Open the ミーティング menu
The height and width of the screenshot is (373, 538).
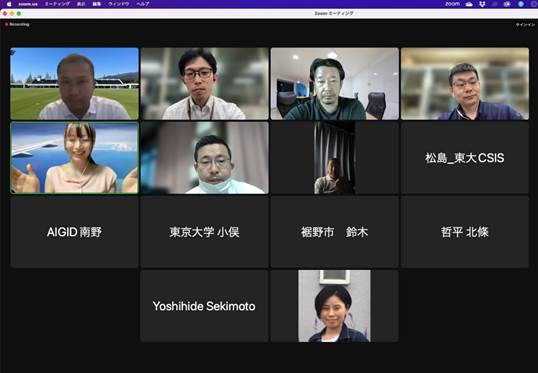click(57, 4)
